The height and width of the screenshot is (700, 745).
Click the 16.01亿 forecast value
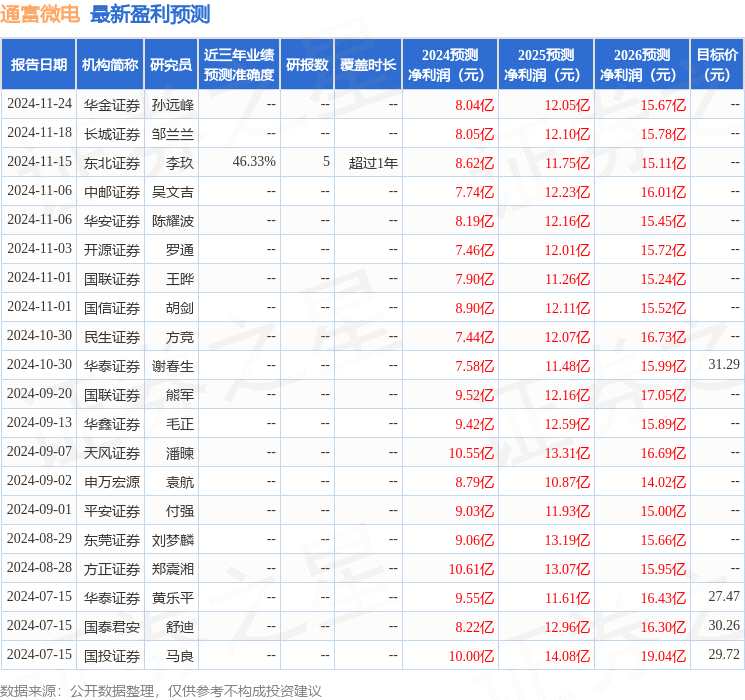click(x=663, y=192)
